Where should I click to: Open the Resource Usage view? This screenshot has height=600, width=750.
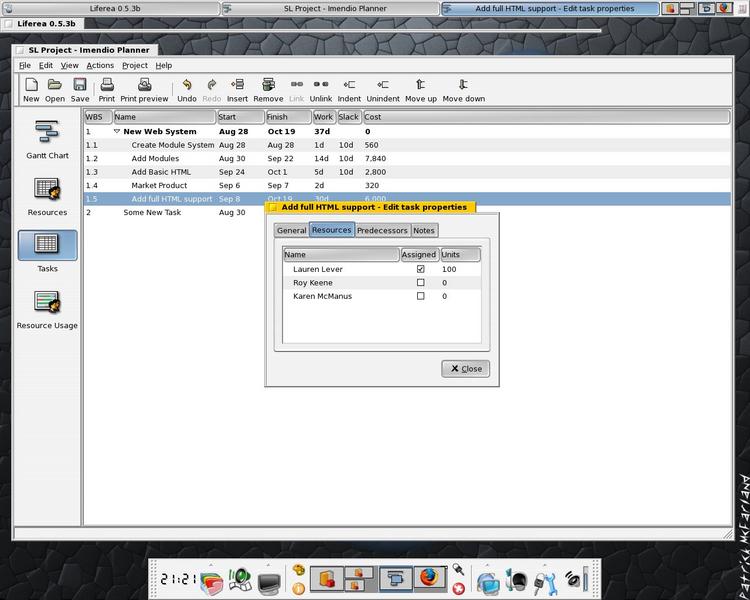pyautogui.click(x=47, y=309)
